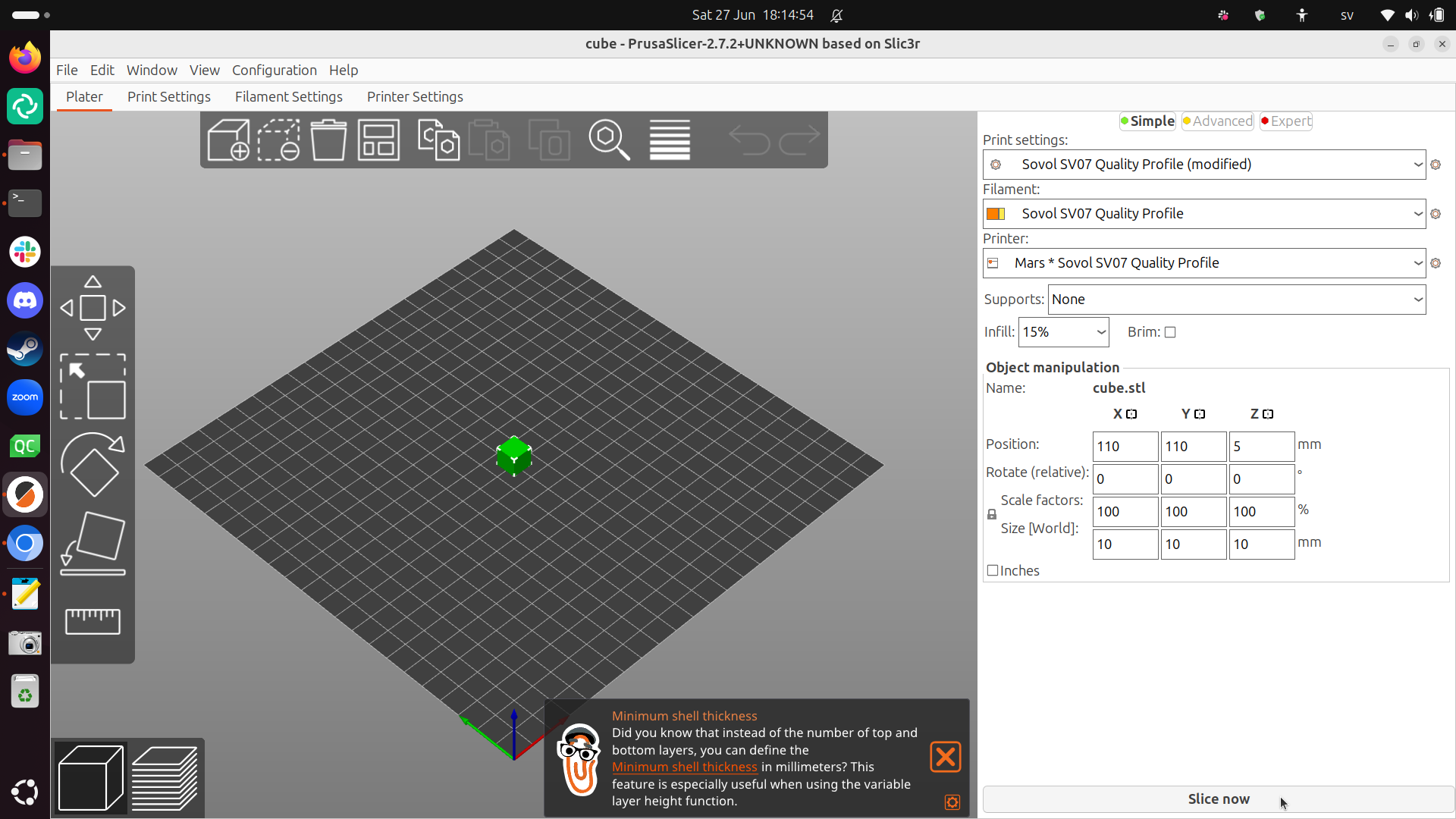Open the Configuration menu

point(275,70)
